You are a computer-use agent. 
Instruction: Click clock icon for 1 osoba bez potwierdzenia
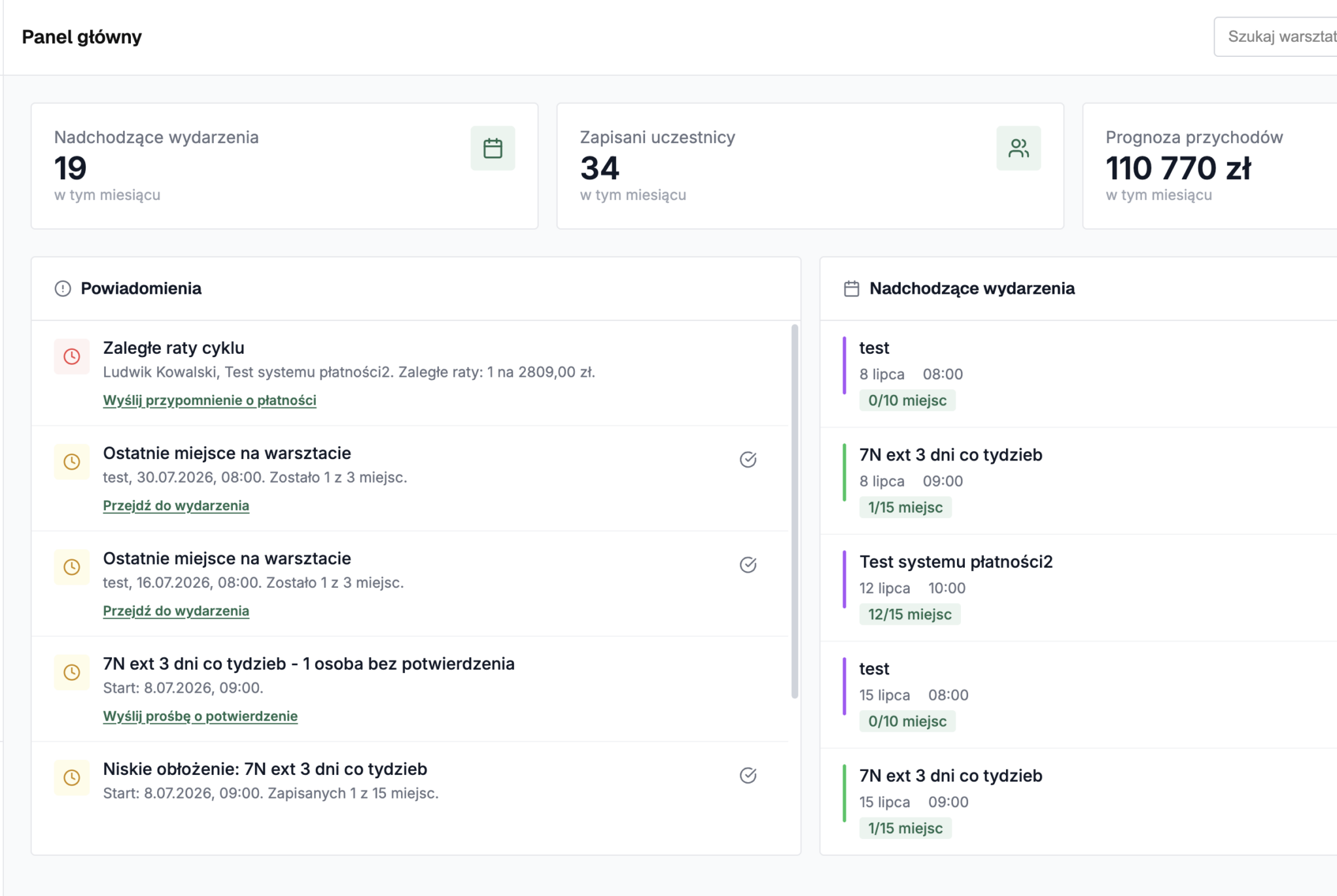[72, 672]
